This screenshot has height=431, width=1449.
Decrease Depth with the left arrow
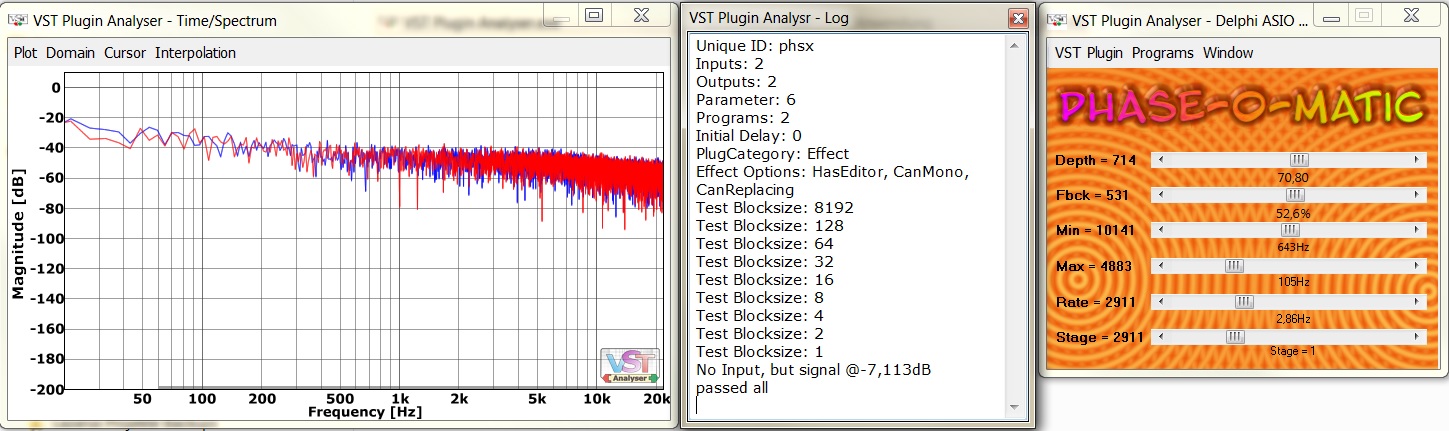1158,159
